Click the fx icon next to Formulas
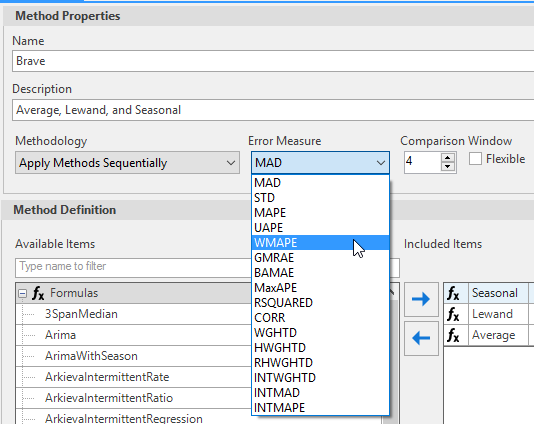 [38, 293]
